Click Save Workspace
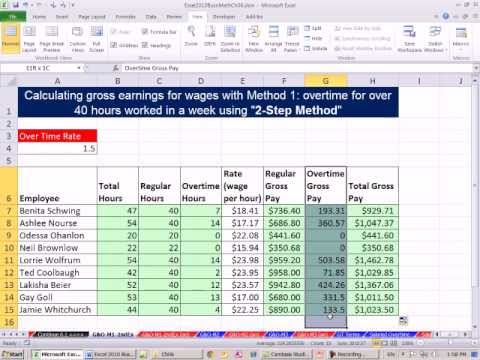This screenshot has width=480, height=360. (409, 39)
